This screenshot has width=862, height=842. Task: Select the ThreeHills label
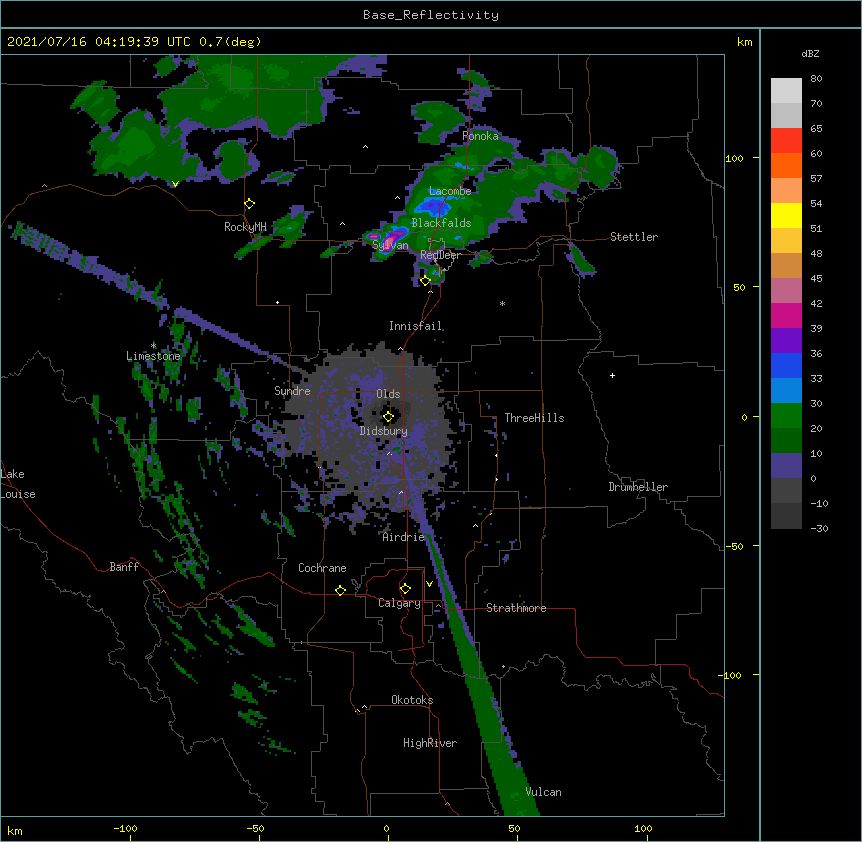click(x=534, y=418)
